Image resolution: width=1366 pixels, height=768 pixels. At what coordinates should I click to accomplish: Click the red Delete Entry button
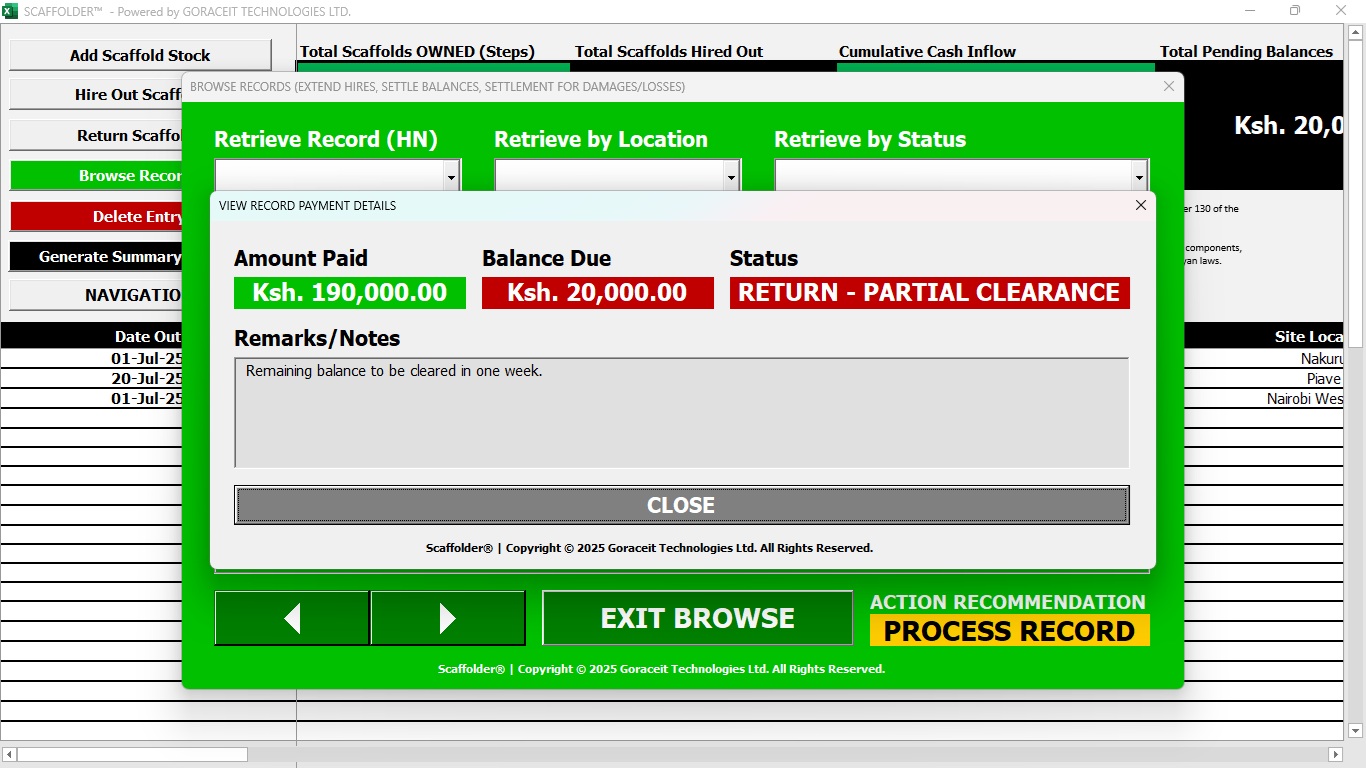[97, 217]
